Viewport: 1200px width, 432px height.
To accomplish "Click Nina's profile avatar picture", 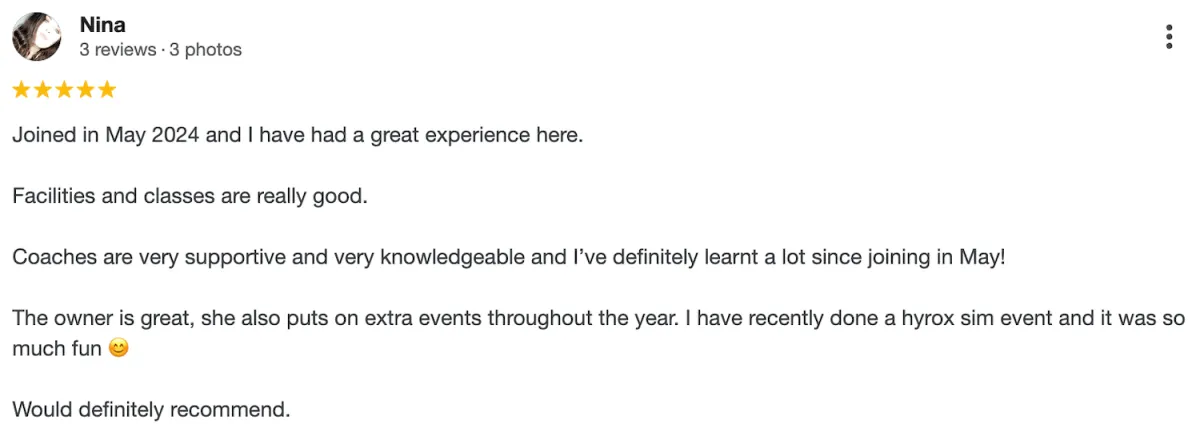I will click(36, 36).
